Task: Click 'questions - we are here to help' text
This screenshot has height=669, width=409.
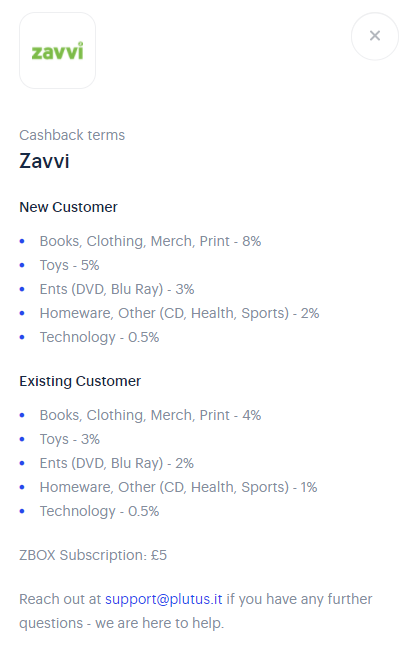Action: click(x=122, y=623)
